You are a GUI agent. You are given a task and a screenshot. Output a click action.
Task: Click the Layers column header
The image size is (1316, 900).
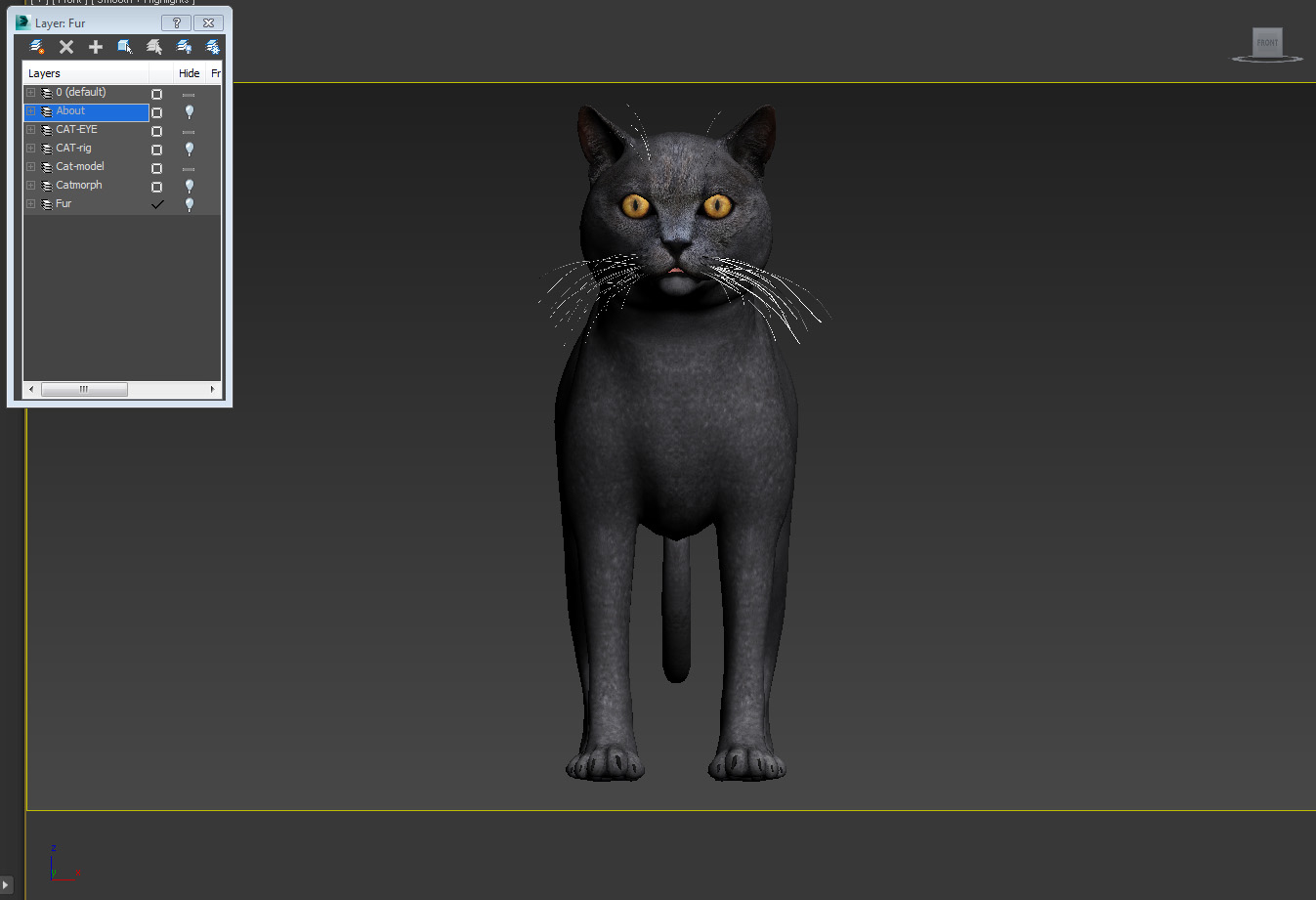click(44, 72)
